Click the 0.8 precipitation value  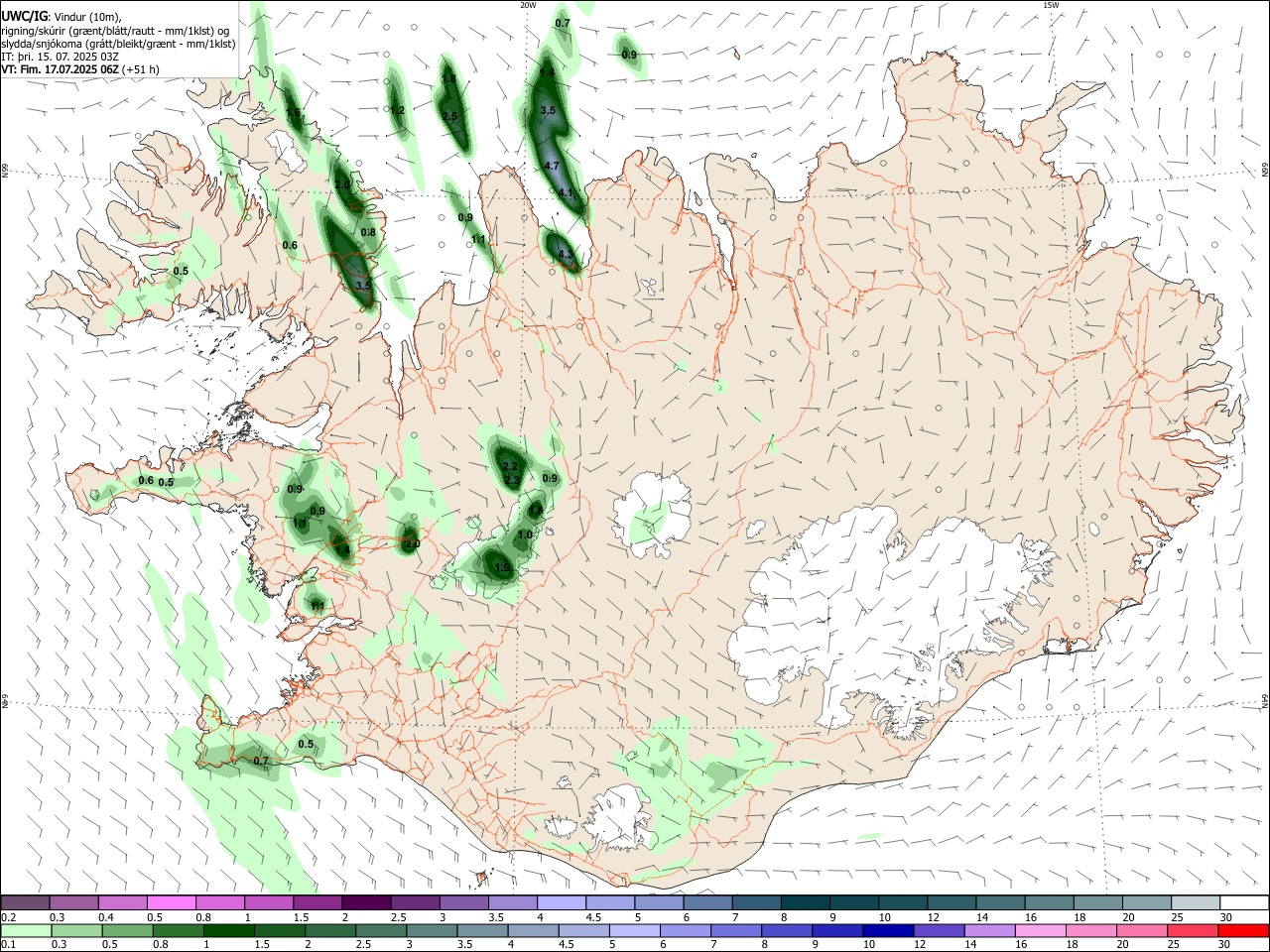pyautogui.click(x=368, y=232)
